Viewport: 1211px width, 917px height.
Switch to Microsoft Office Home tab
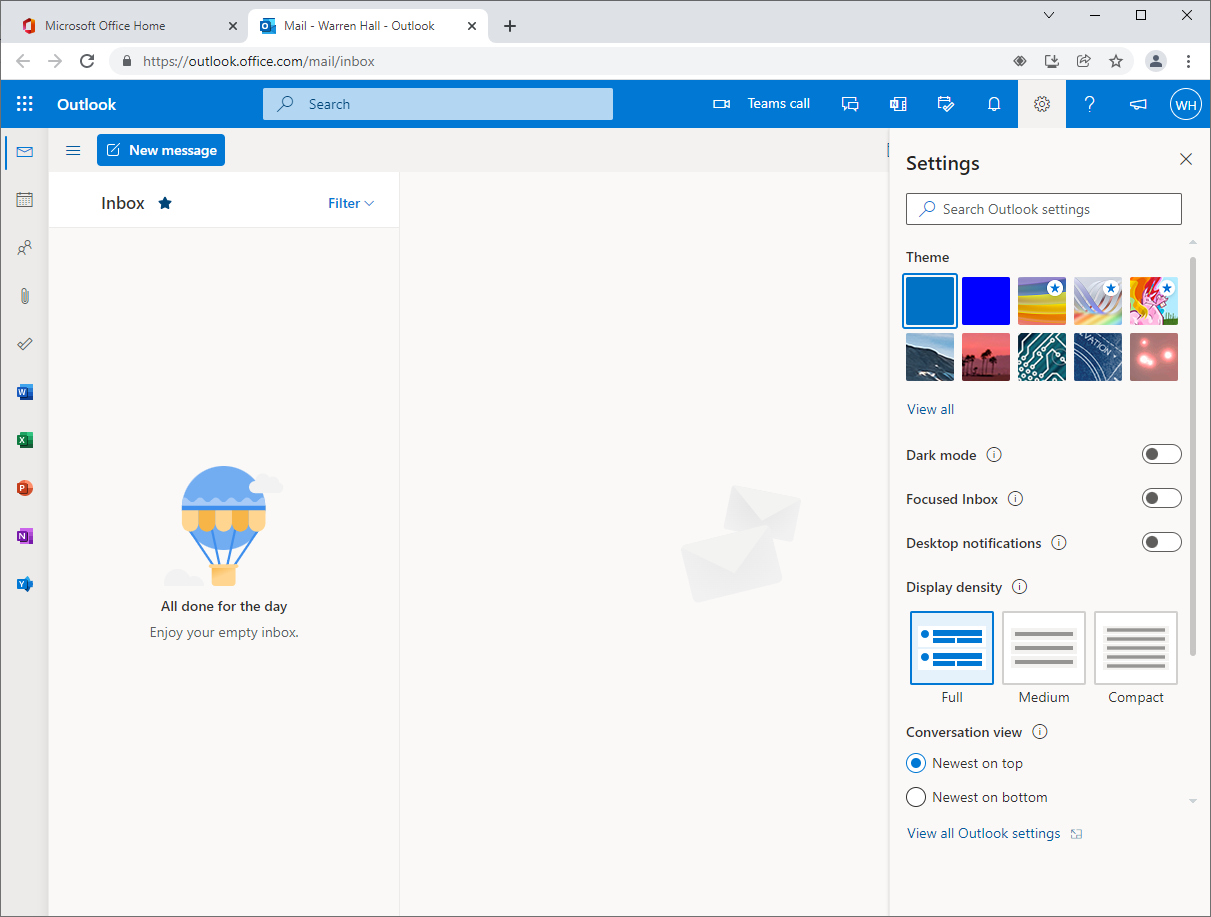(128, 26)
